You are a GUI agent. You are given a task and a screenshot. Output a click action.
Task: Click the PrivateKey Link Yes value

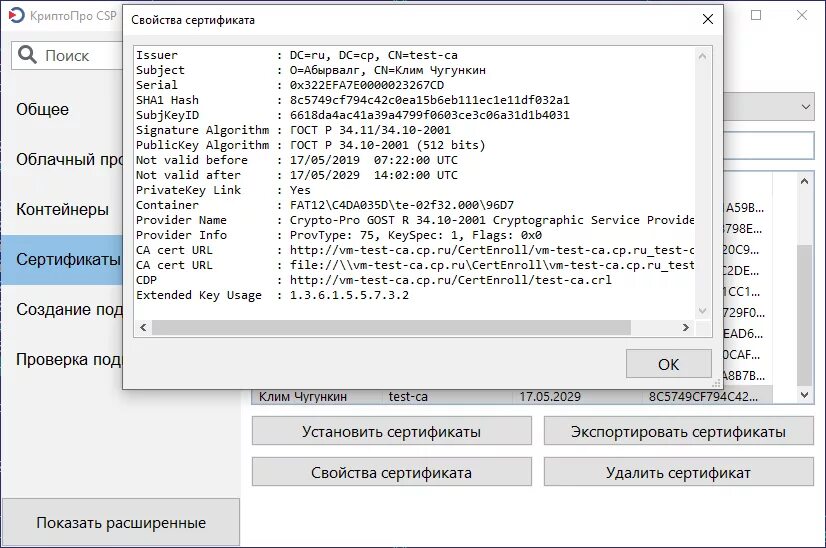pyautogui.click(x=300, y=190)
